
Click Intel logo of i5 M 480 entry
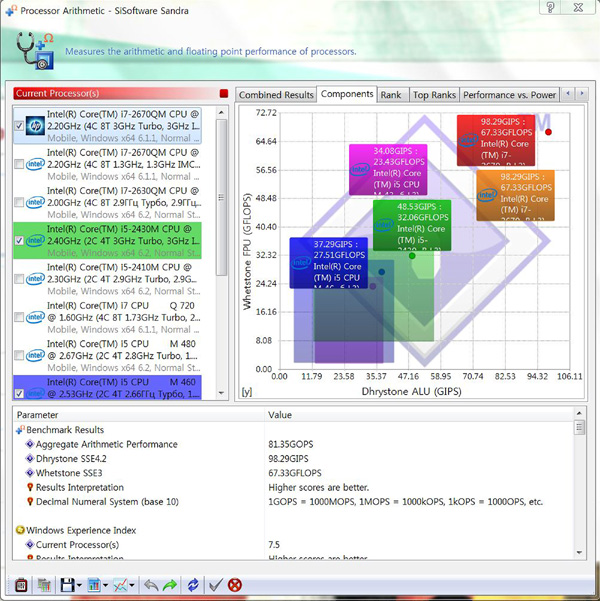click(35, 355)
